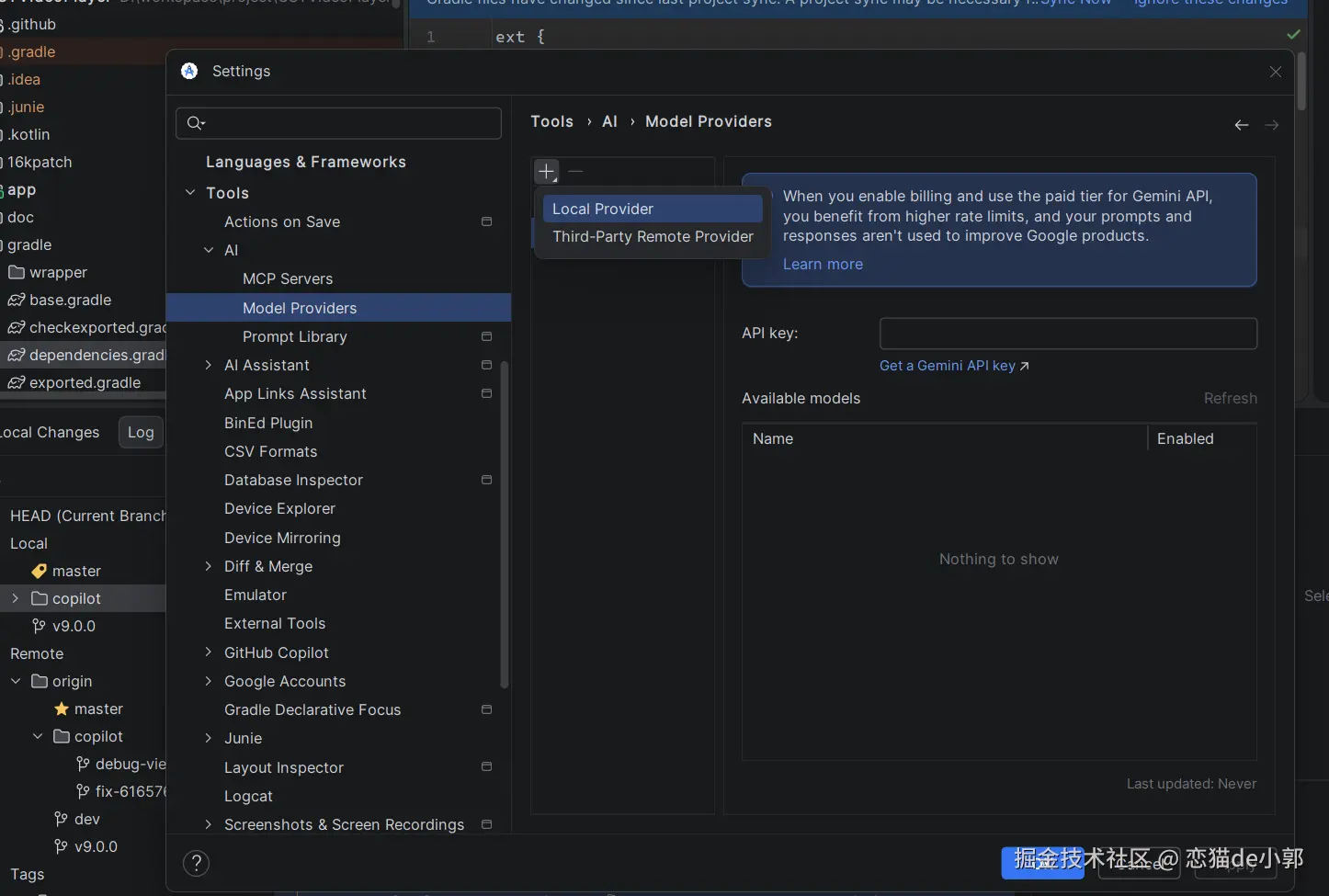Switch to the Log tab

(x=141, y=432)
